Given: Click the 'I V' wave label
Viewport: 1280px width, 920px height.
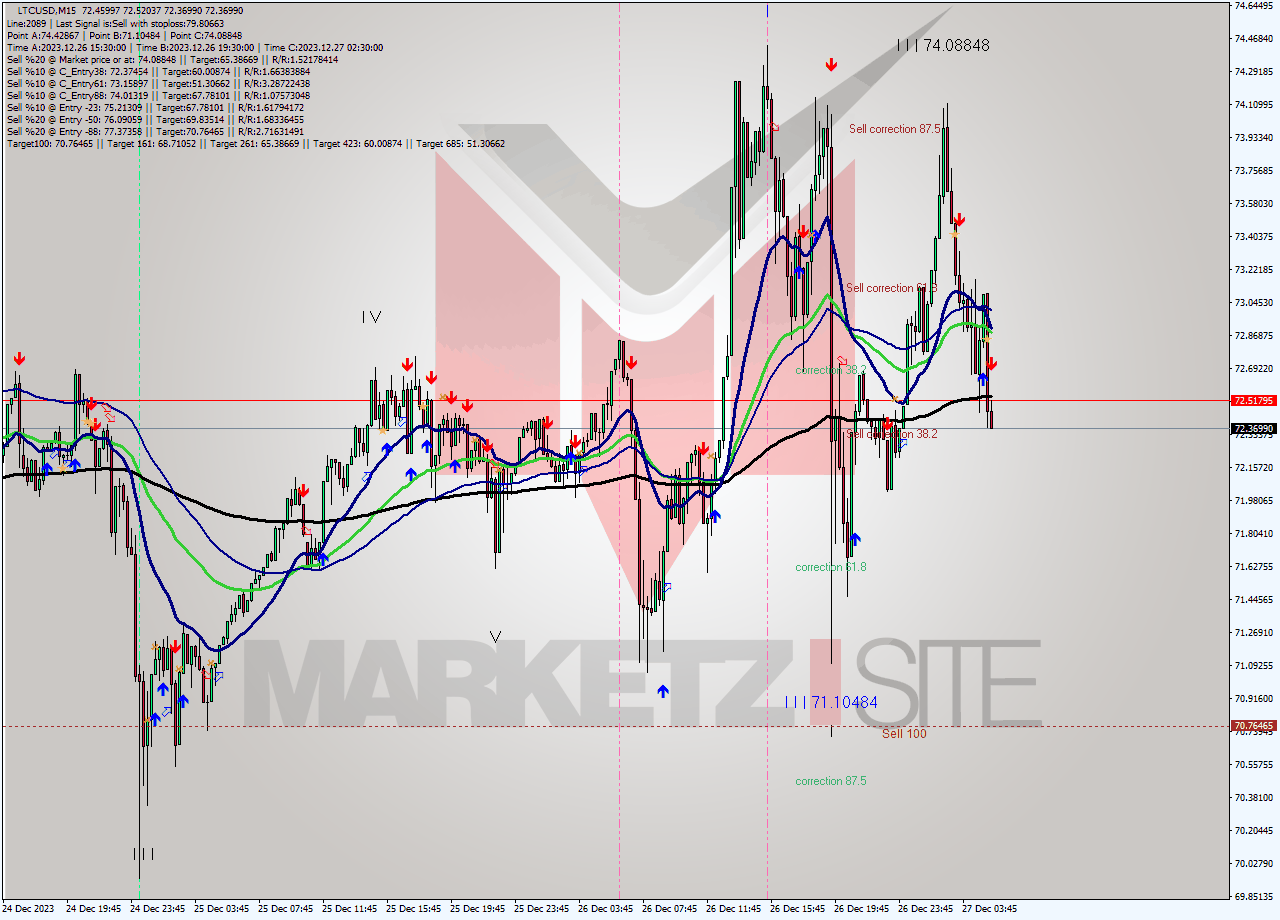Looking at the screenshot, I should click(x=371, y=317).
